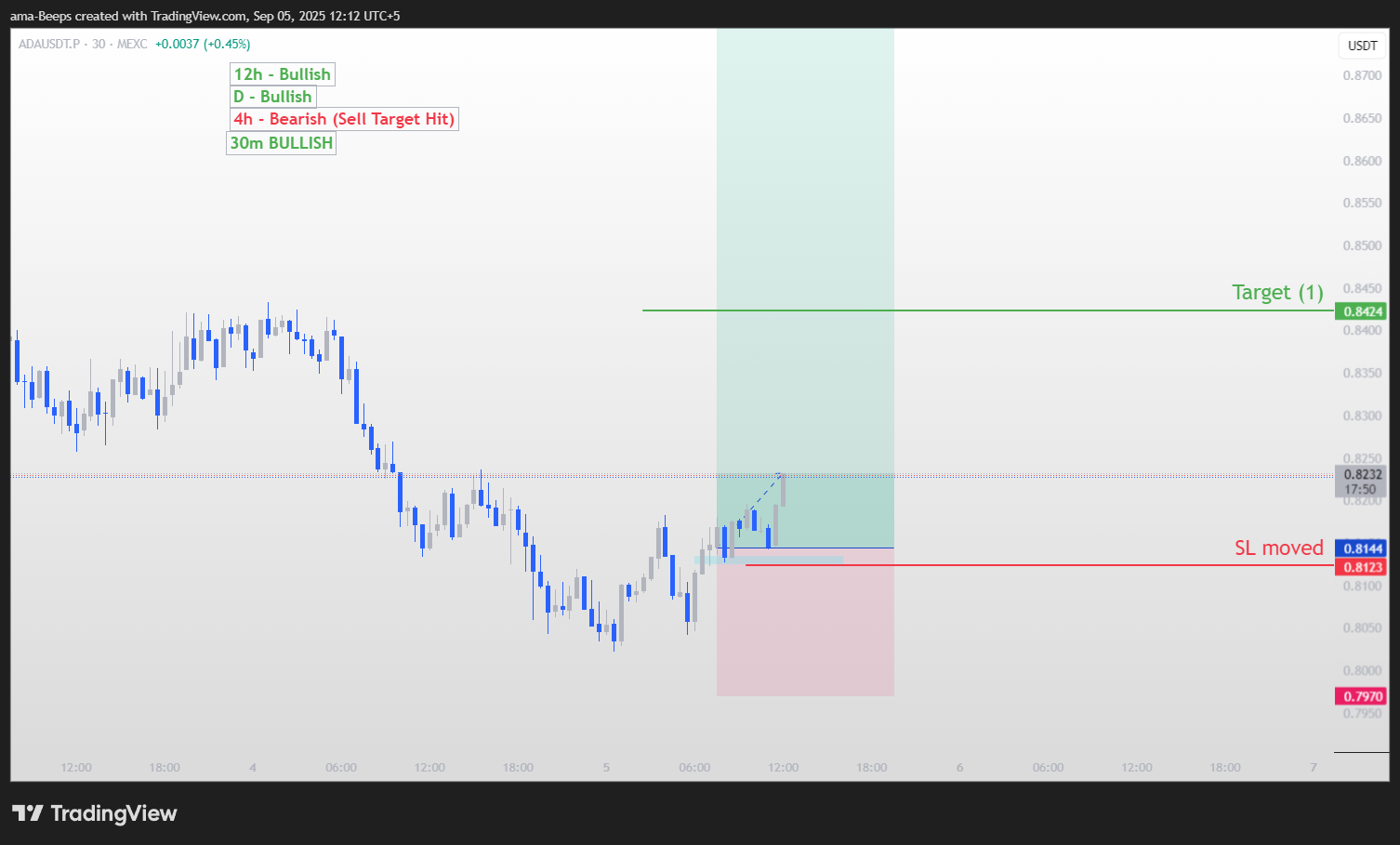Click the 0.8123 red stop price tag
The width and height of the screenshot is (1400, 845).
1361,567
